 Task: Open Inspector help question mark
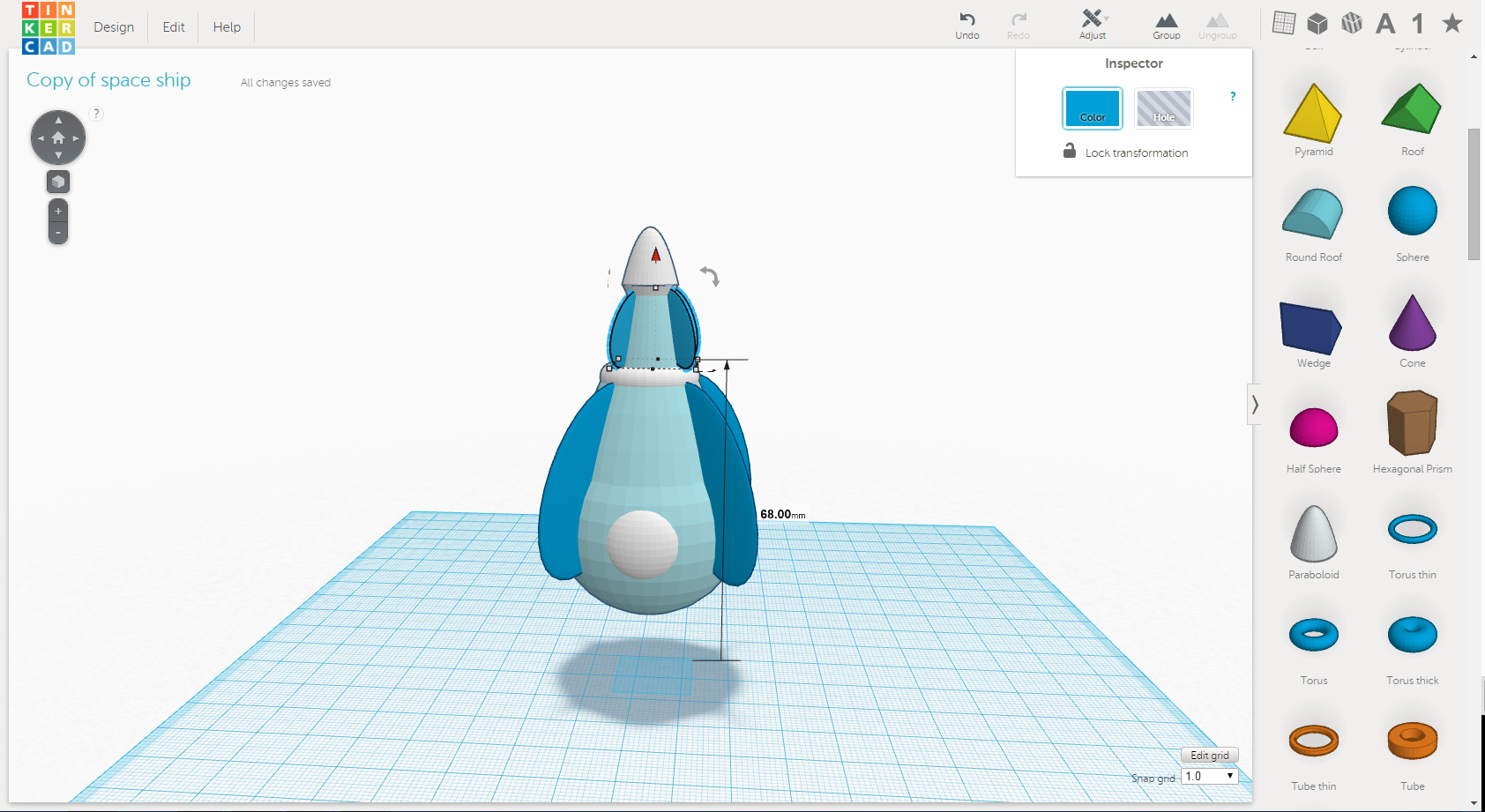(x=1233, y=96)
